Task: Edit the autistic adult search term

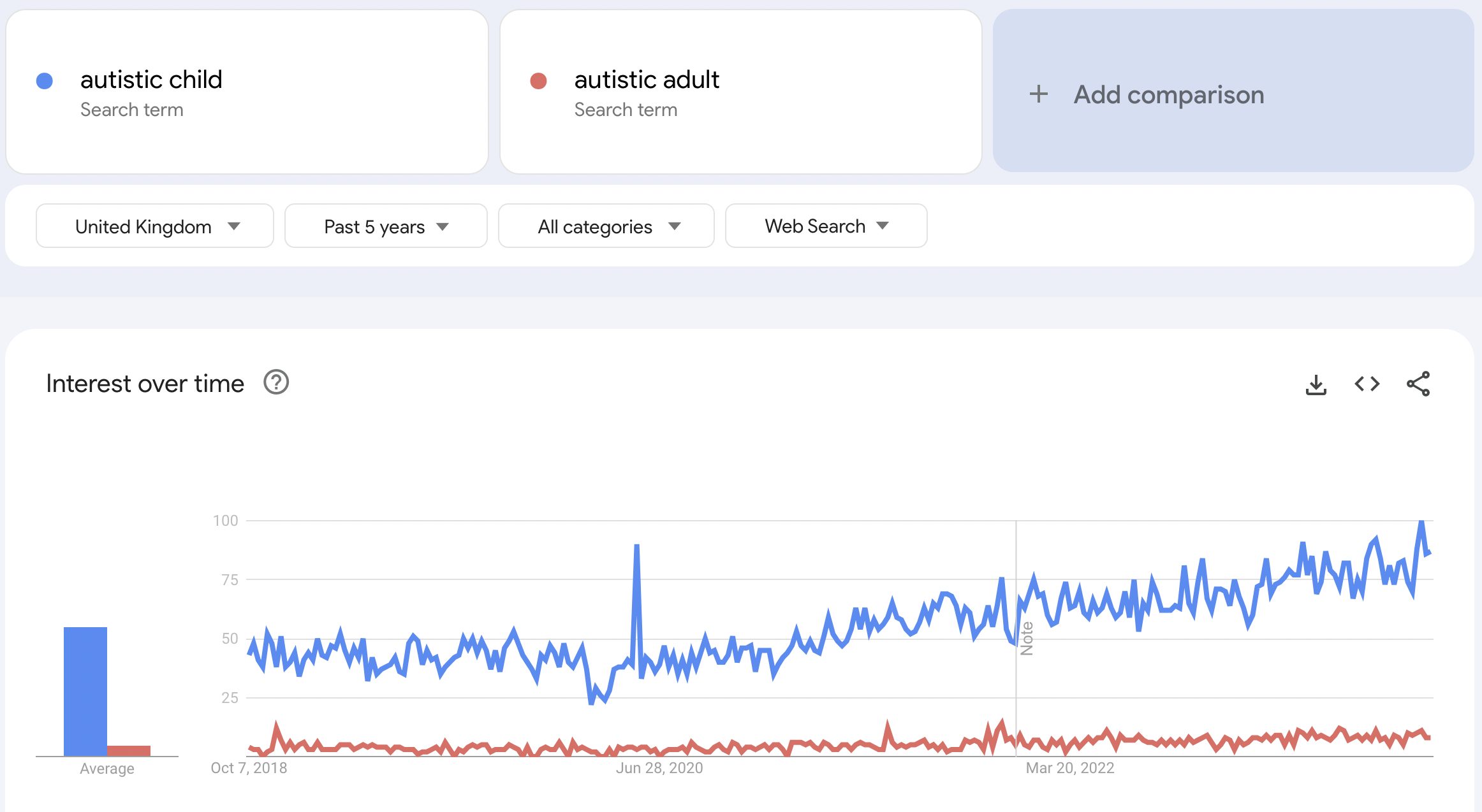Action: click(x=646, y=80)
